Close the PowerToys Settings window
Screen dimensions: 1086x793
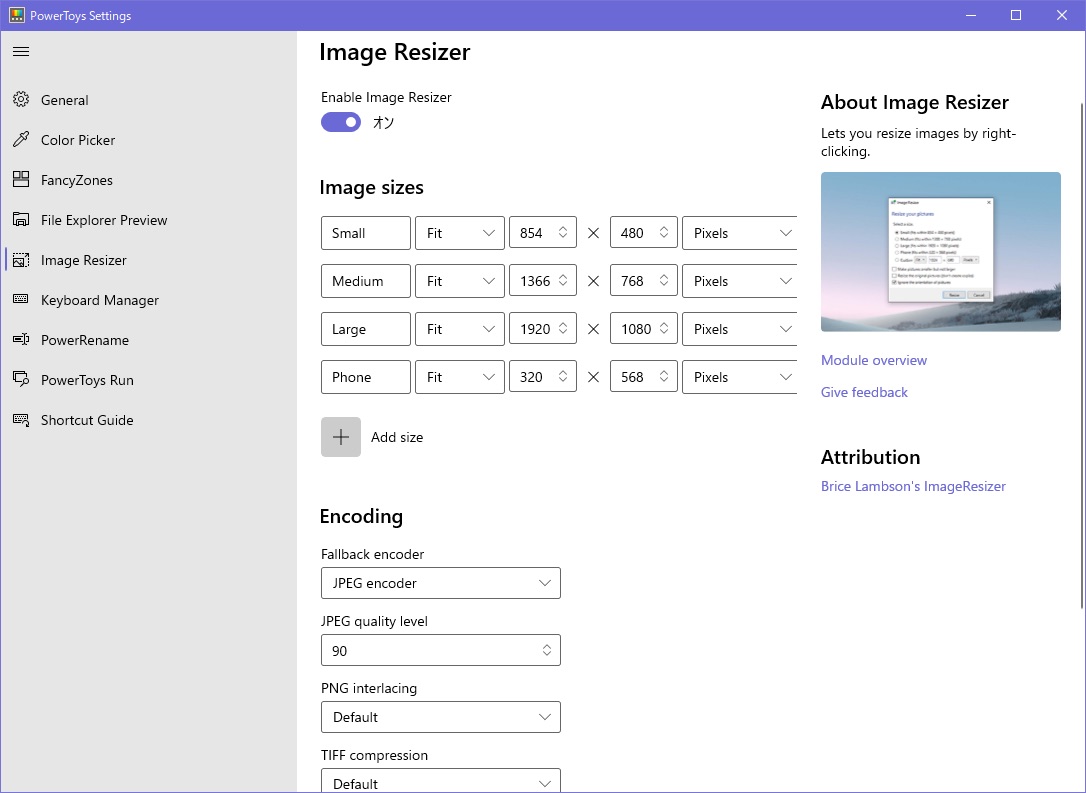(x=1062, y=15)
